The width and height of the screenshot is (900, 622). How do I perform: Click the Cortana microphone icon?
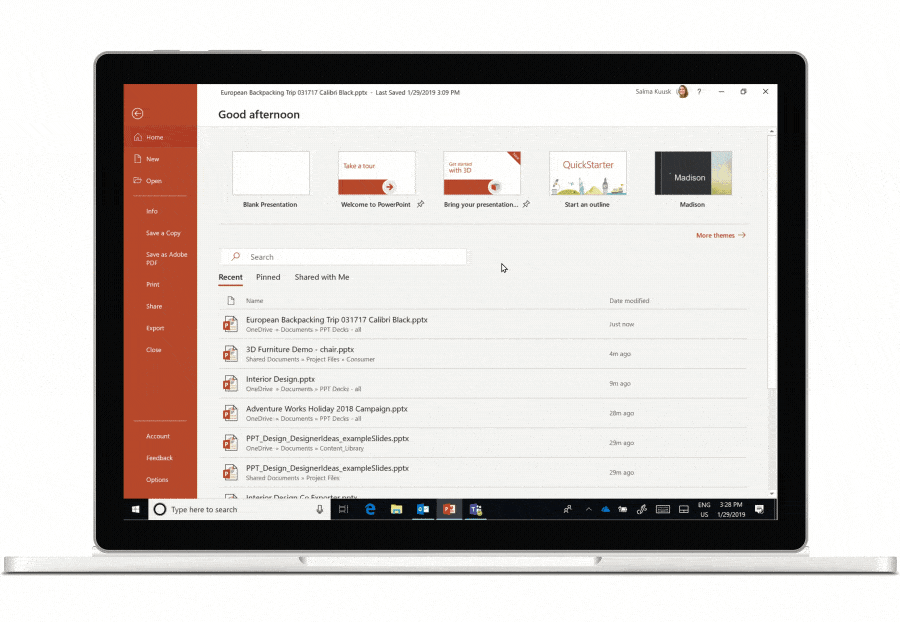(x=320, y=509)
